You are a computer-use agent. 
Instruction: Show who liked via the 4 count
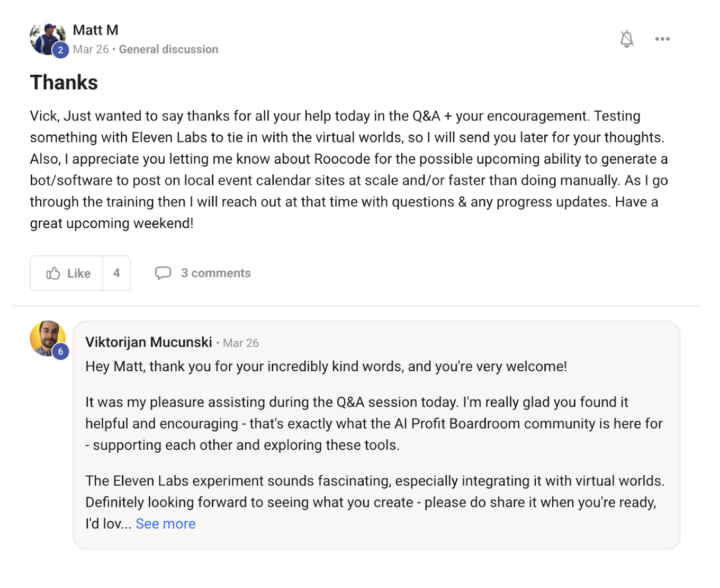116,273
